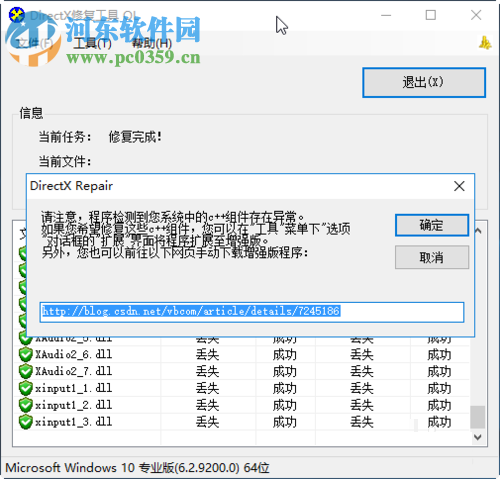Viewport: 500px width, 479px height.
Task: Click the green shield icon beside xinput1_3.dll
Action: coord(25,422)
